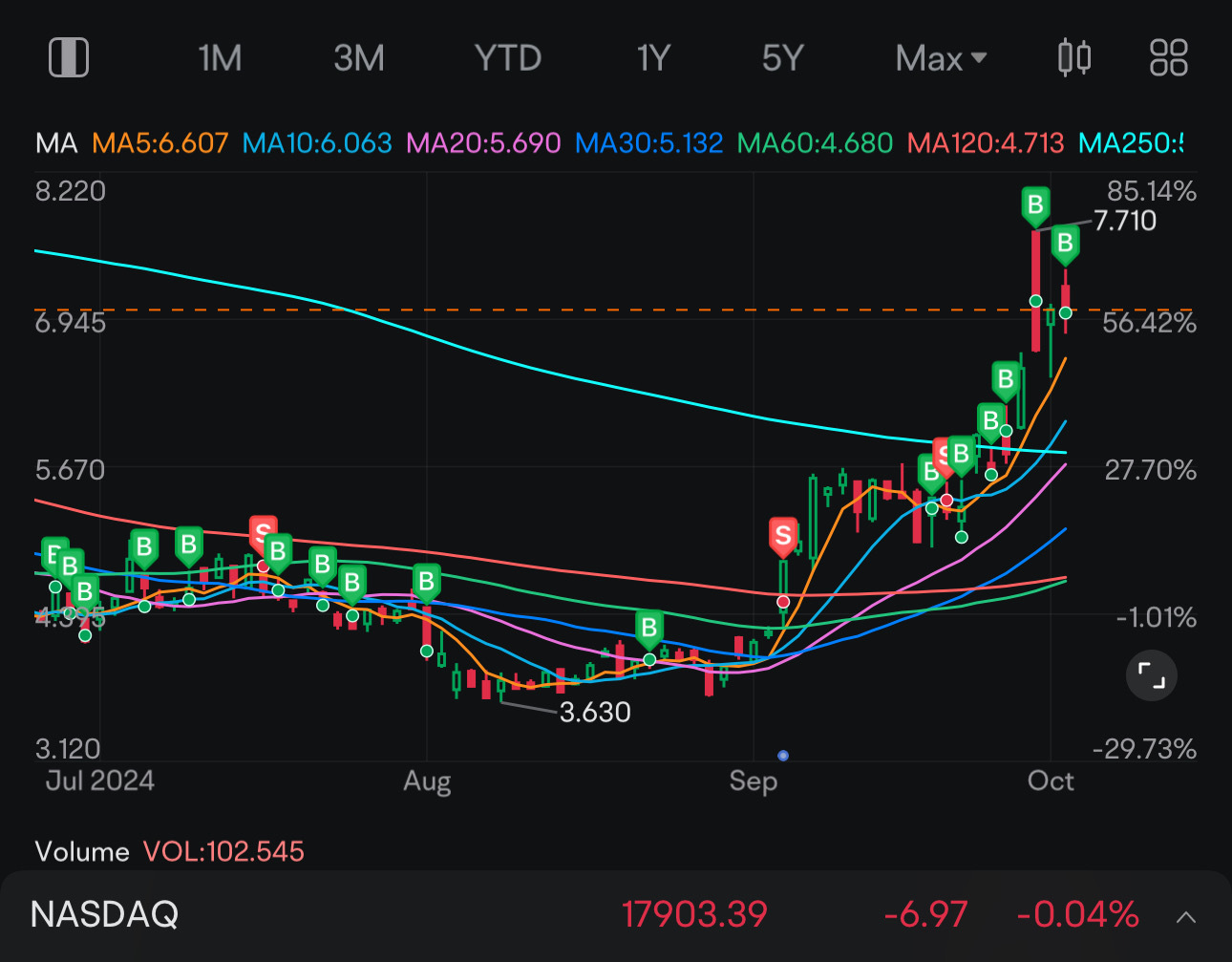Tap the red S marker above September candle

point(783,537)
